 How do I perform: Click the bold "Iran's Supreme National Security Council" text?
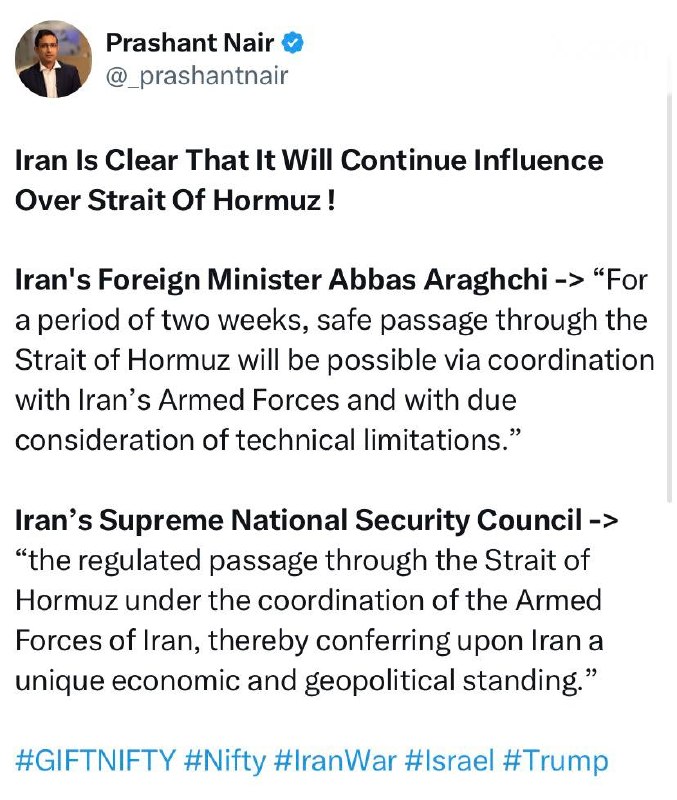(x=298, y=520)
